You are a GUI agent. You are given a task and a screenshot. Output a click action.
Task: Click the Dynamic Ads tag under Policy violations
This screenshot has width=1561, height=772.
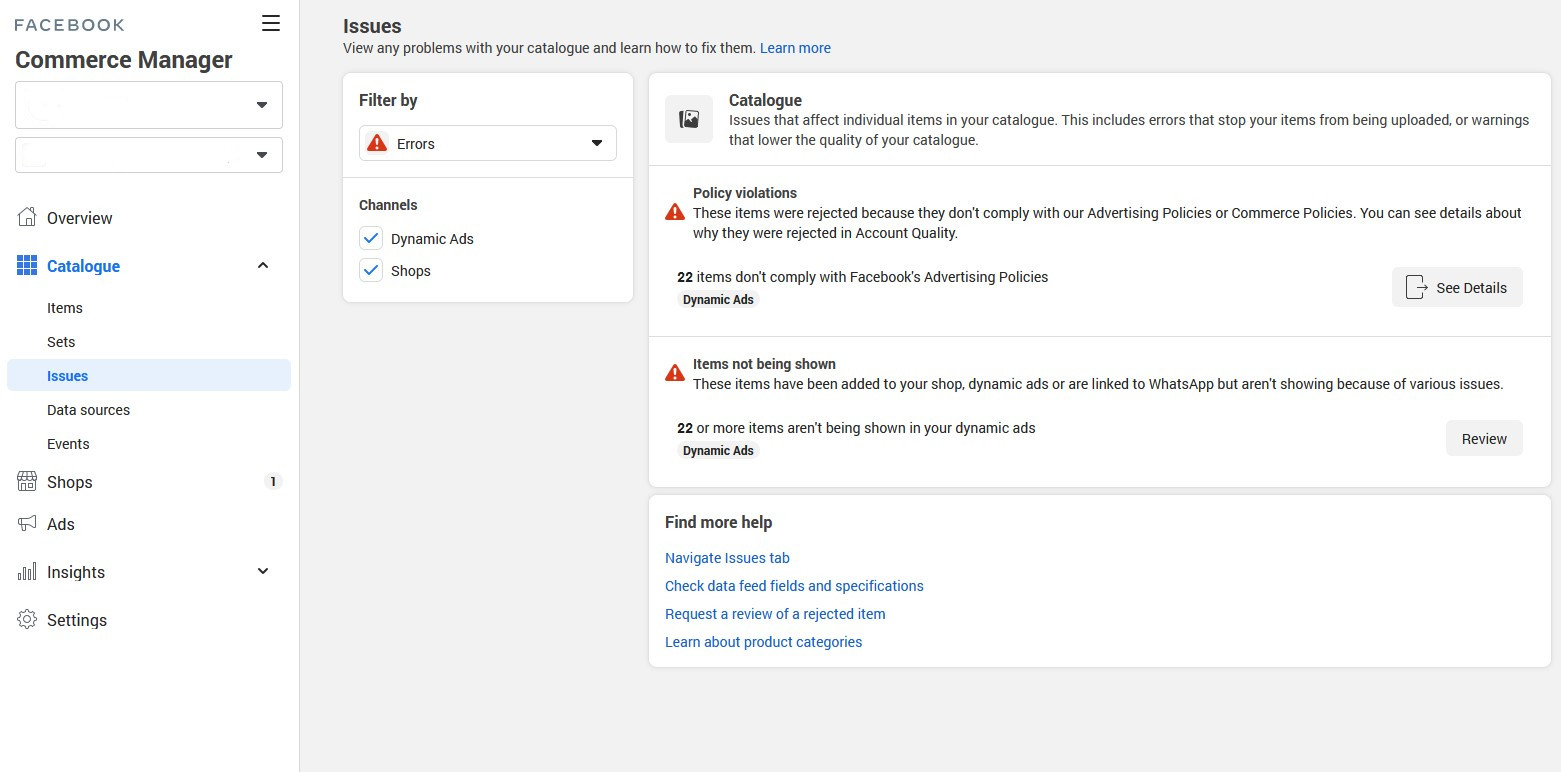718,299
